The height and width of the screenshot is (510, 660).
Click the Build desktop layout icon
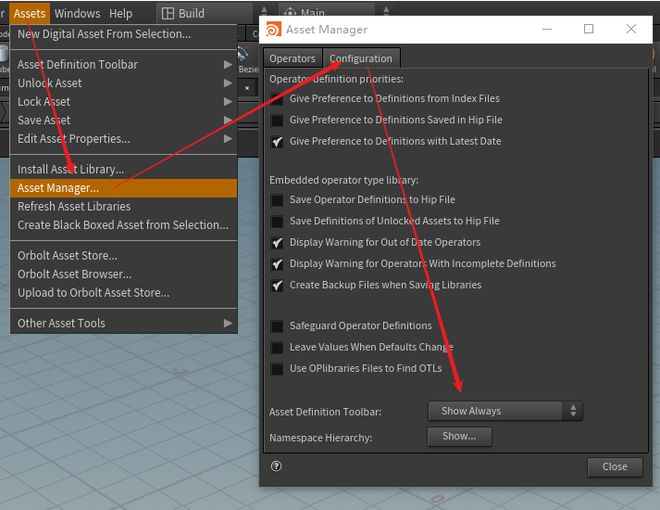pyautogui.click(x=167, y=13)
